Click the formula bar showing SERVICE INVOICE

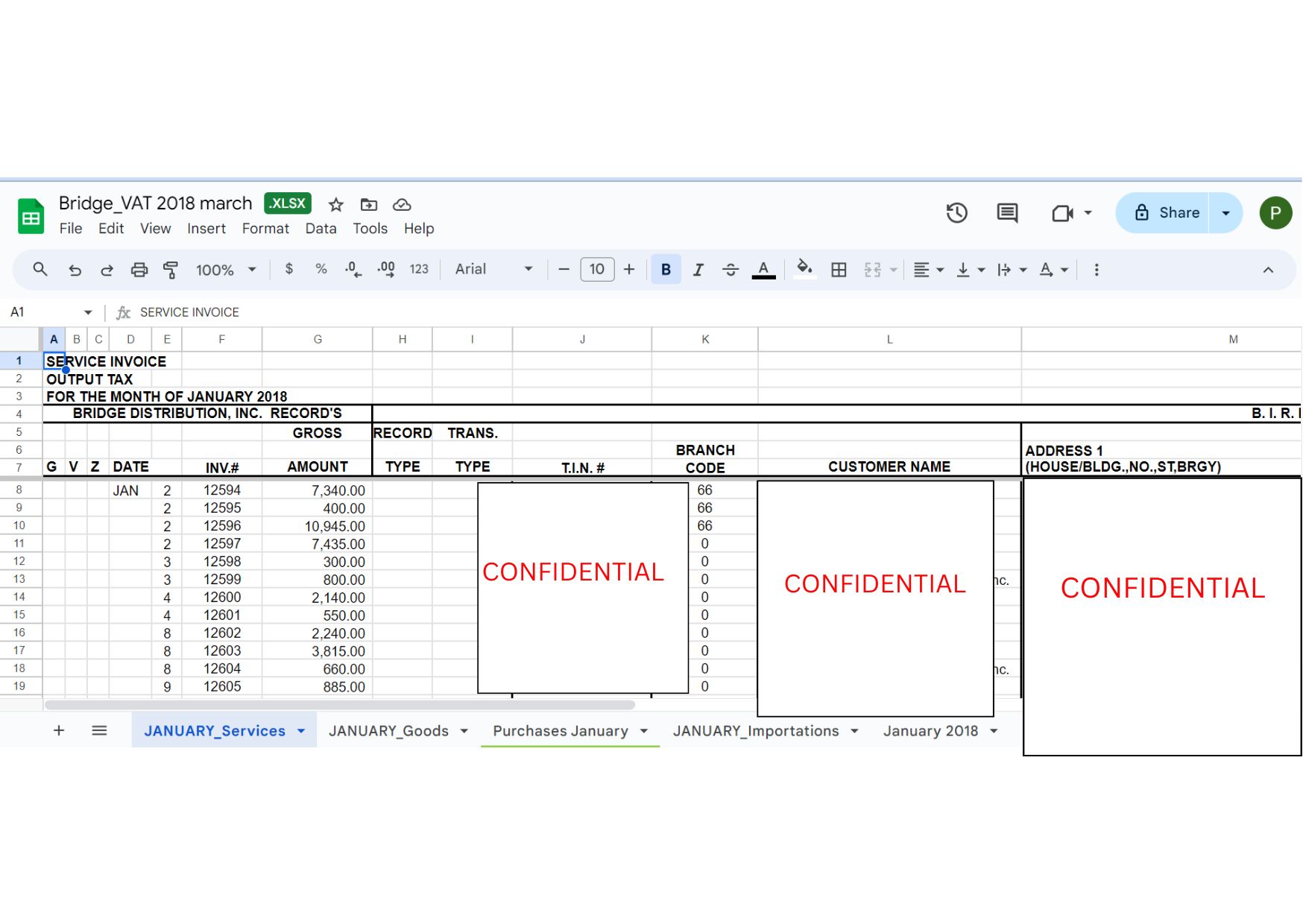click(716, 312)
